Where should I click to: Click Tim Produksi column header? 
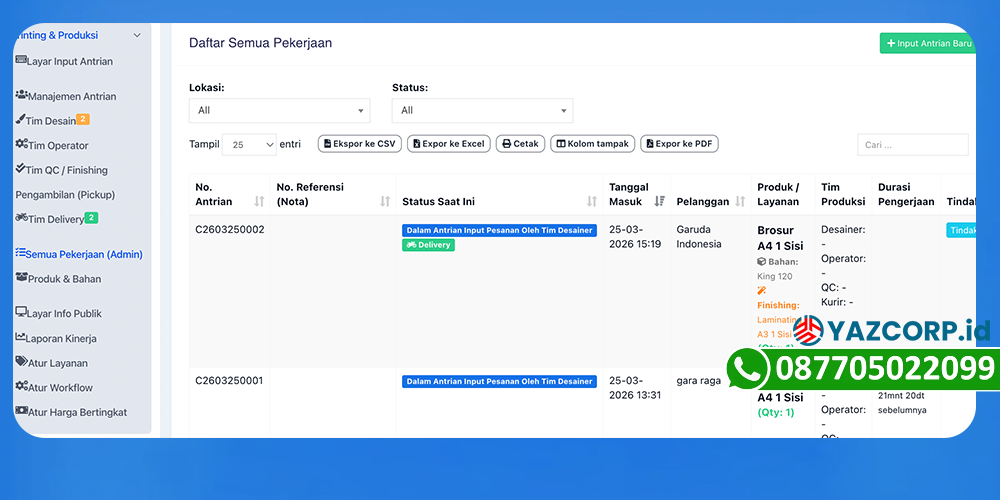coord(843,195)
